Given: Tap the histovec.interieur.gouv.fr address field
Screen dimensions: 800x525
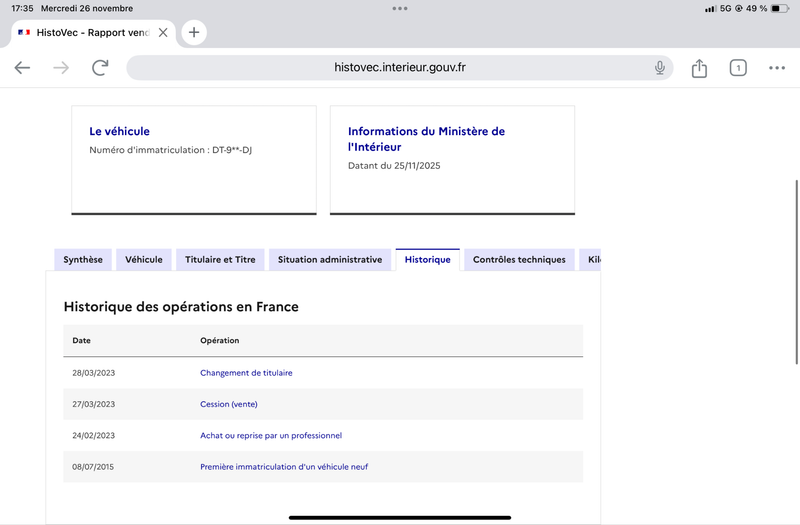Looking at the screenshot, I should tap(400, 68).
